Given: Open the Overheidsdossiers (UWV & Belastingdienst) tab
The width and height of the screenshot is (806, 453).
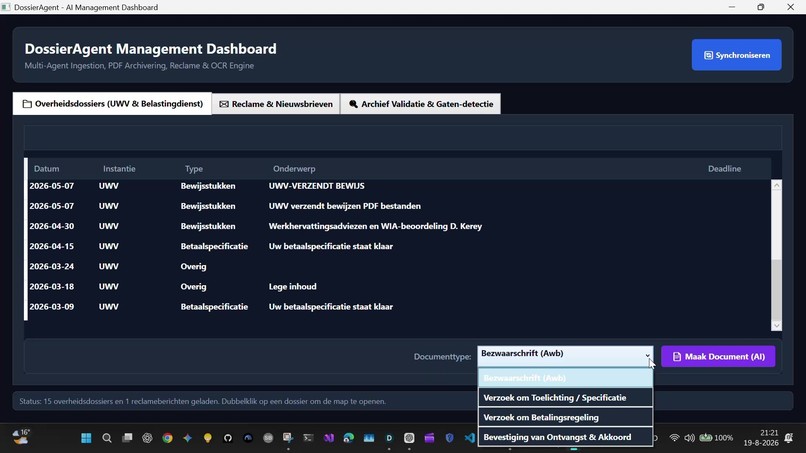Looking at the screenshot, I should tap(112, 104).
